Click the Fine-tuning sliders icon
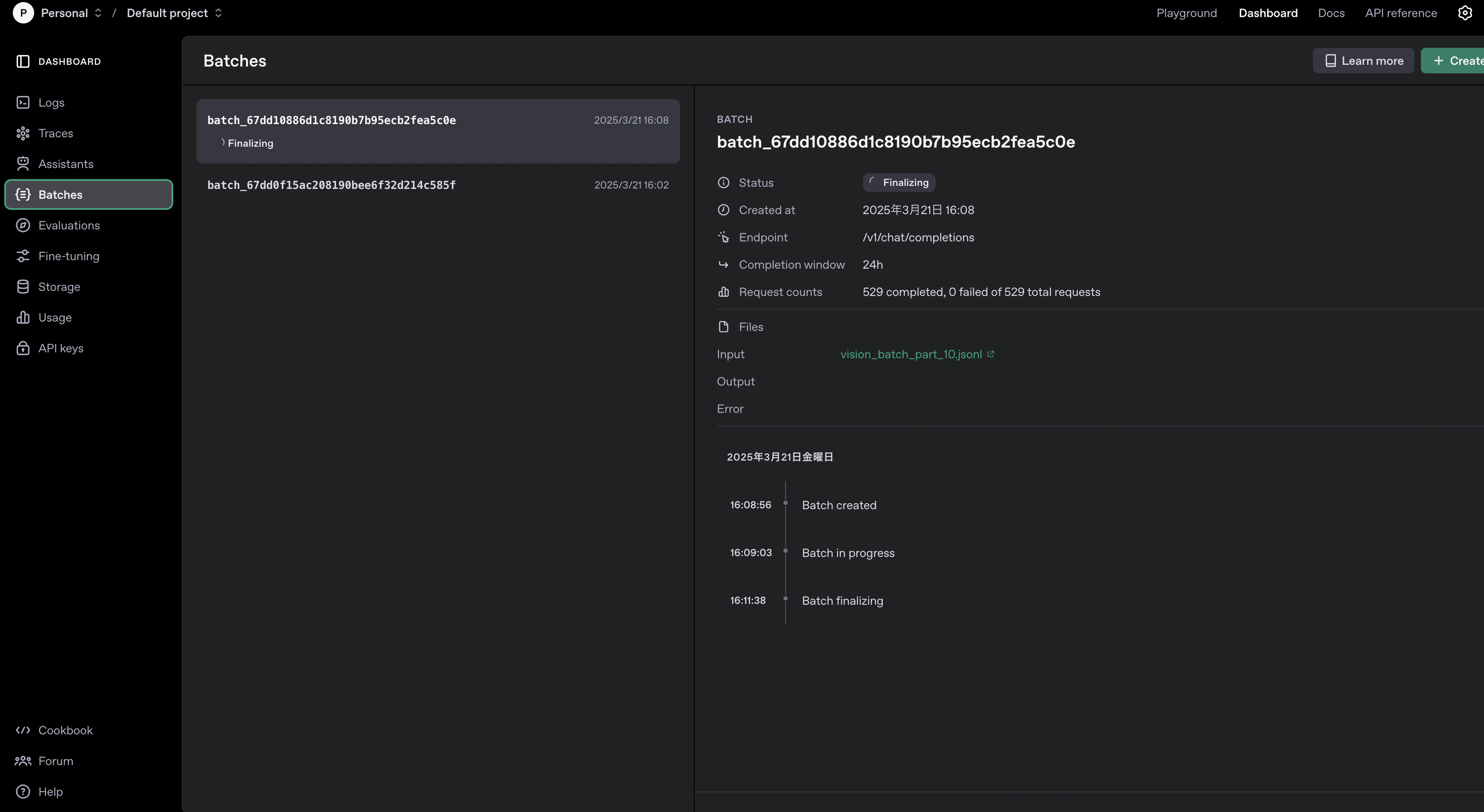This screenshot has height=812, width=1484. point(23,256)
